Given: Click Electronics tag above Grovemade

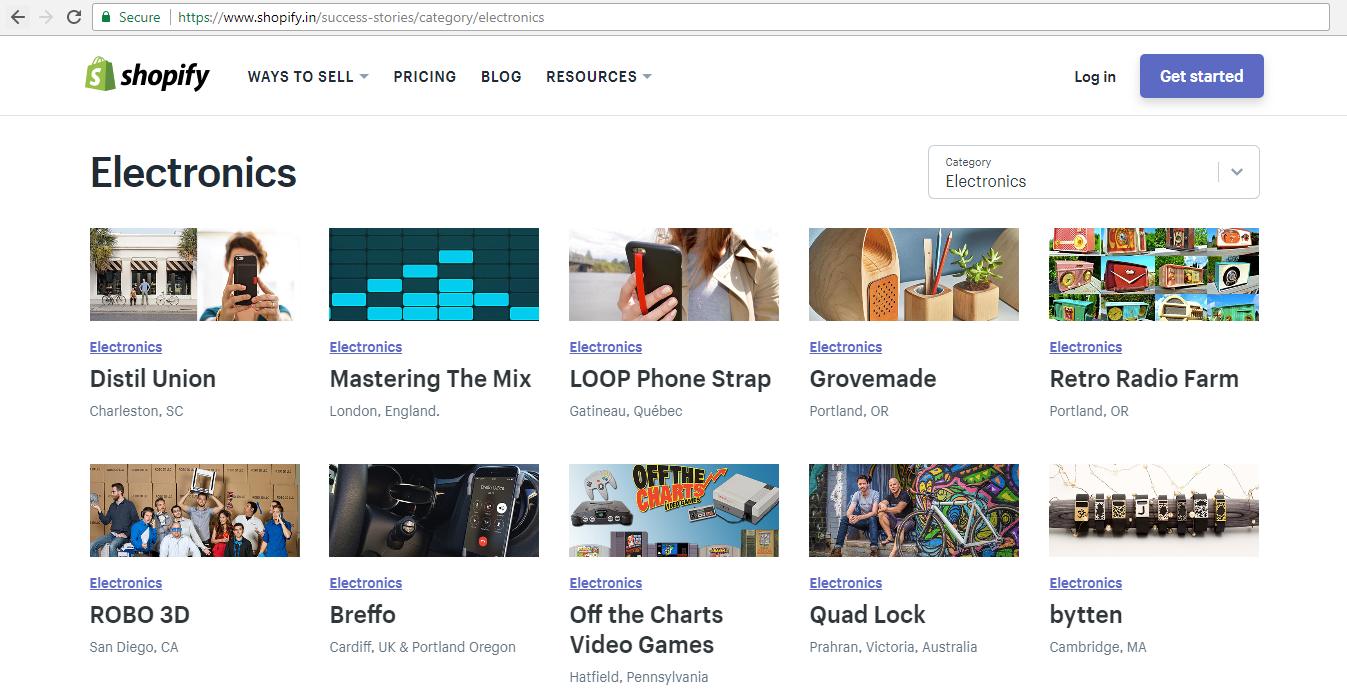Looking at the screenshot, I should pos(846,347).
